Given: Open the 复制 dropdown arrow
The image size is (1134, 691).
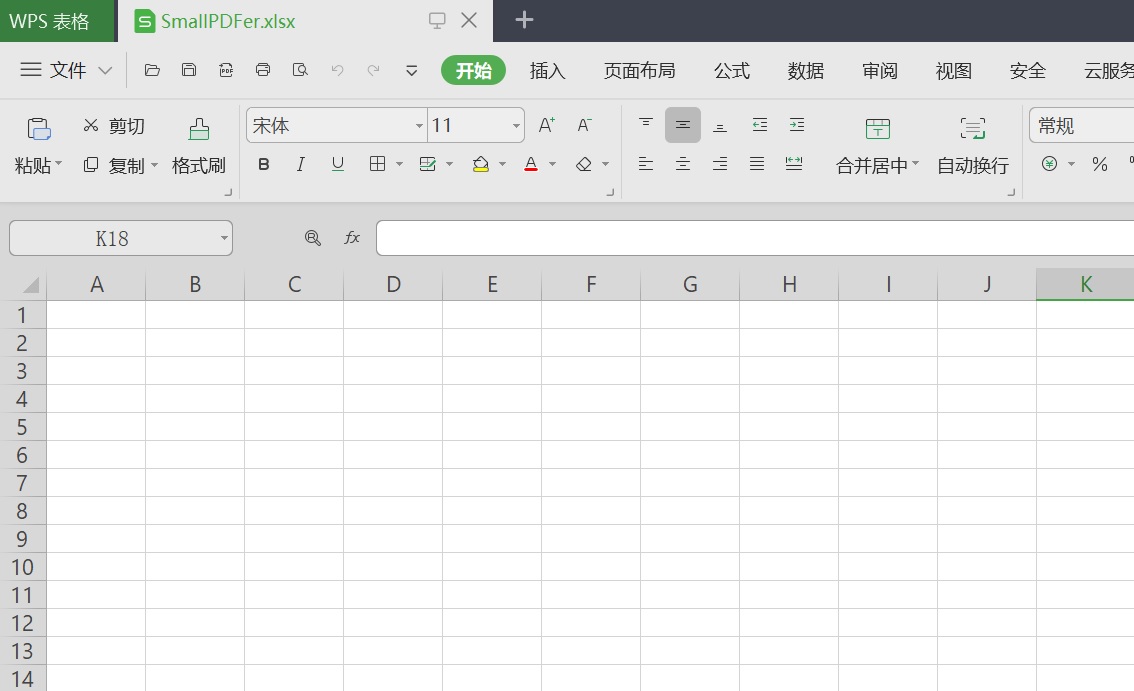Looking at the screenshot, I should [x=154, y=166].
